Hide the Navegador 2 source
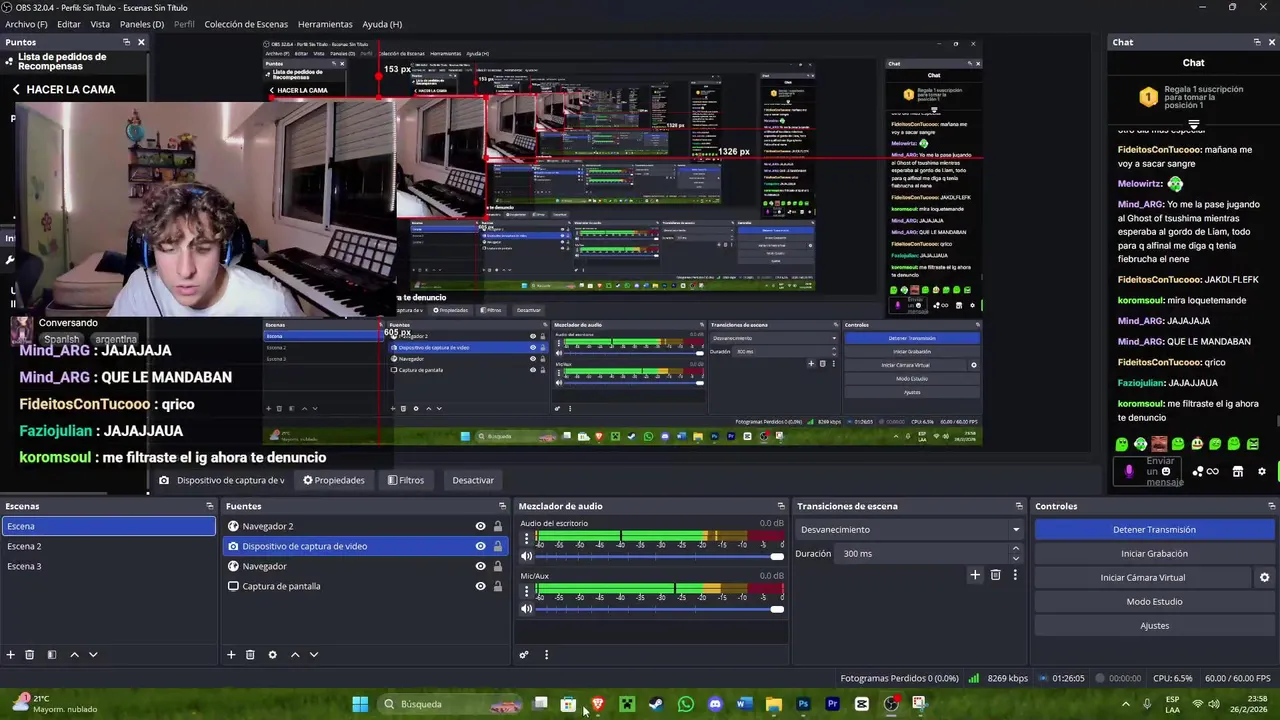This screenshot has height=720, width=1280. tap(480, 526)
